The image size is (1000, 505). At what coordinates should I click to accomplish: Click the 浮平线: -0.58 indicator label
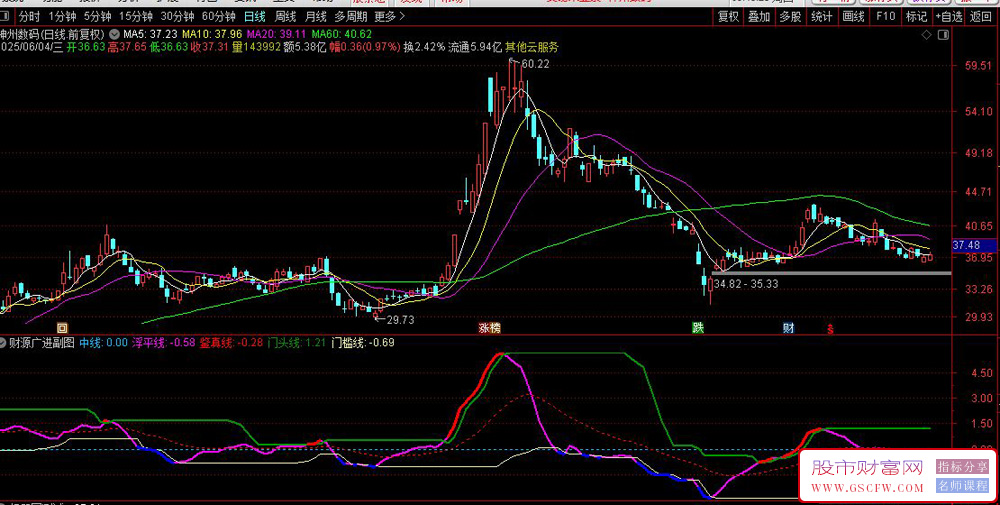163,342
